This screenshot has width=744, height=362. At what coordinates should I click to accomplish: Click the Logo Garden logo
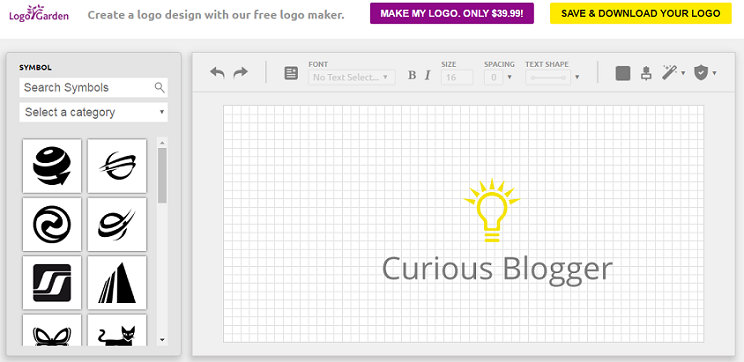click(39, 13)
